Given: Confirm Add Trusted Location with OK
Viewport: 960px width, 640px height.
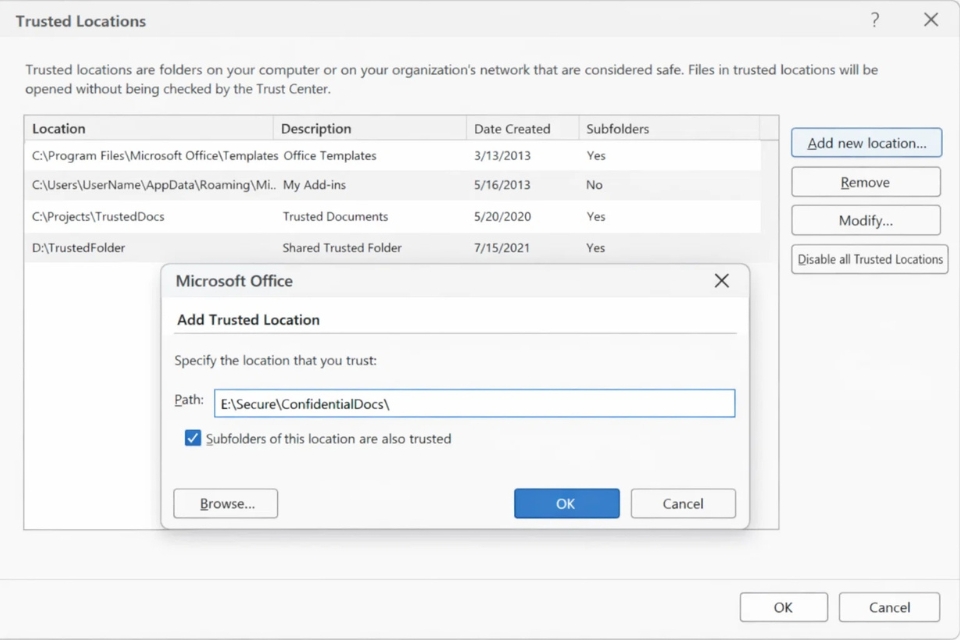Looking at the screenshot, I should 566,503.
